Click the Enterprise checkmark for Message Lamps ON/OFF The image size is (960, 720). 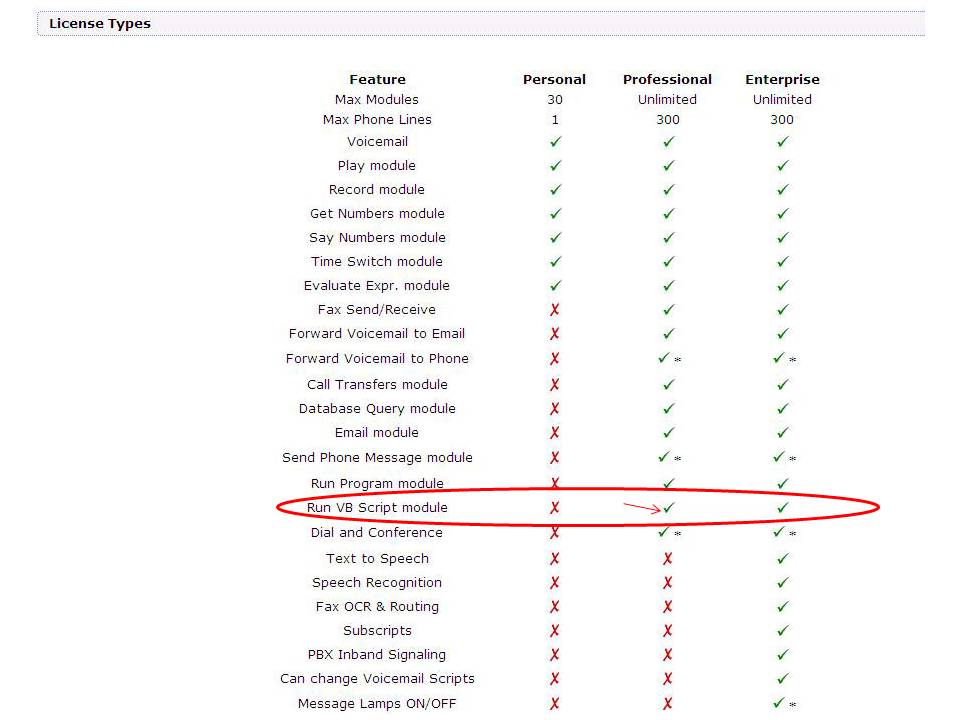779,703
